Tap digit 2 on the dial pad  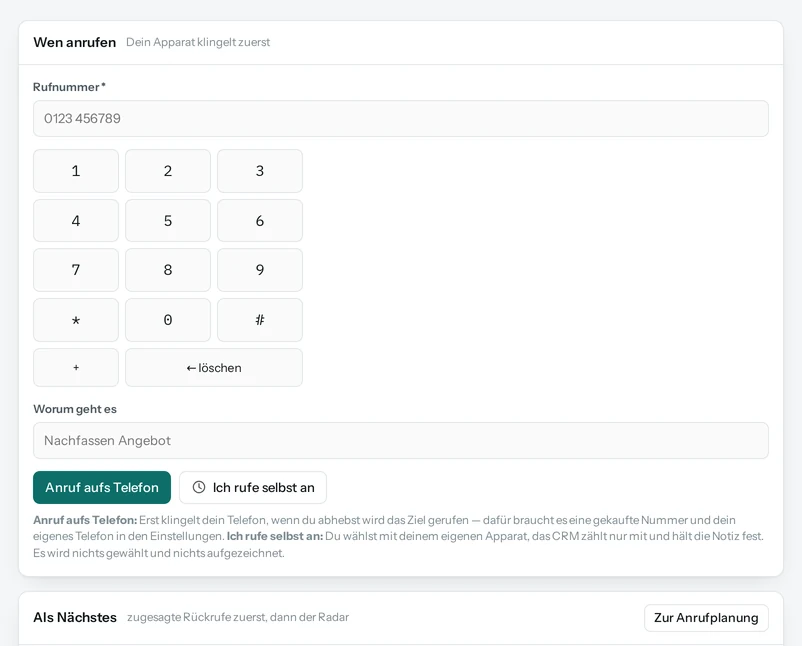pos(168,171)
